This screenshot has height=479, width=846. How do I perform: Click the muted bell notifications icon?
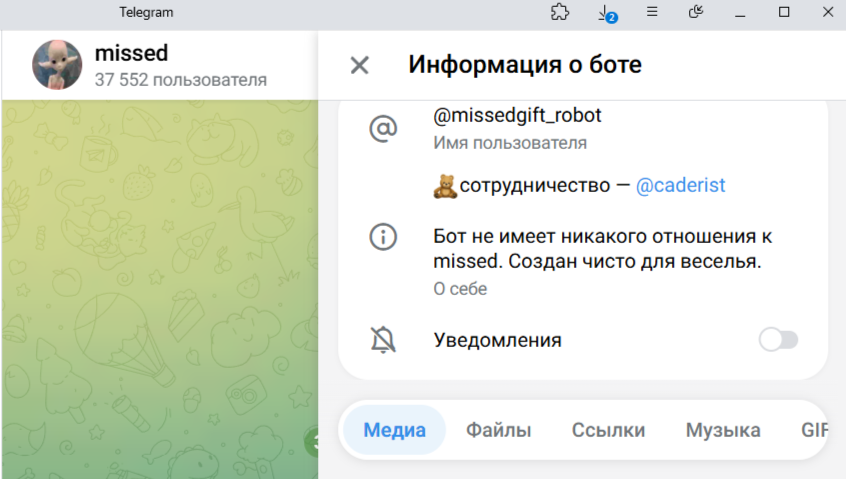pyautogui.click(x=383, y=340)
